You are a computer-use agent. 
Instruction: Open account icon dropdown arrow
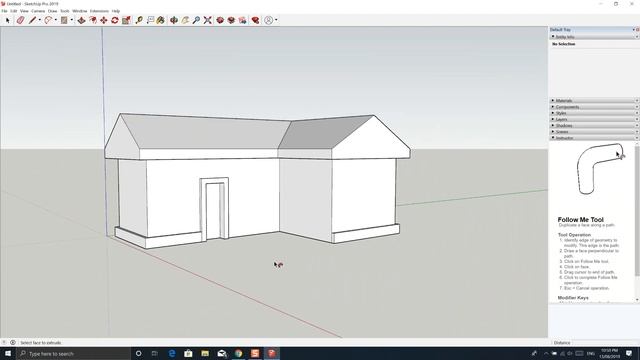tap(276, 20)
